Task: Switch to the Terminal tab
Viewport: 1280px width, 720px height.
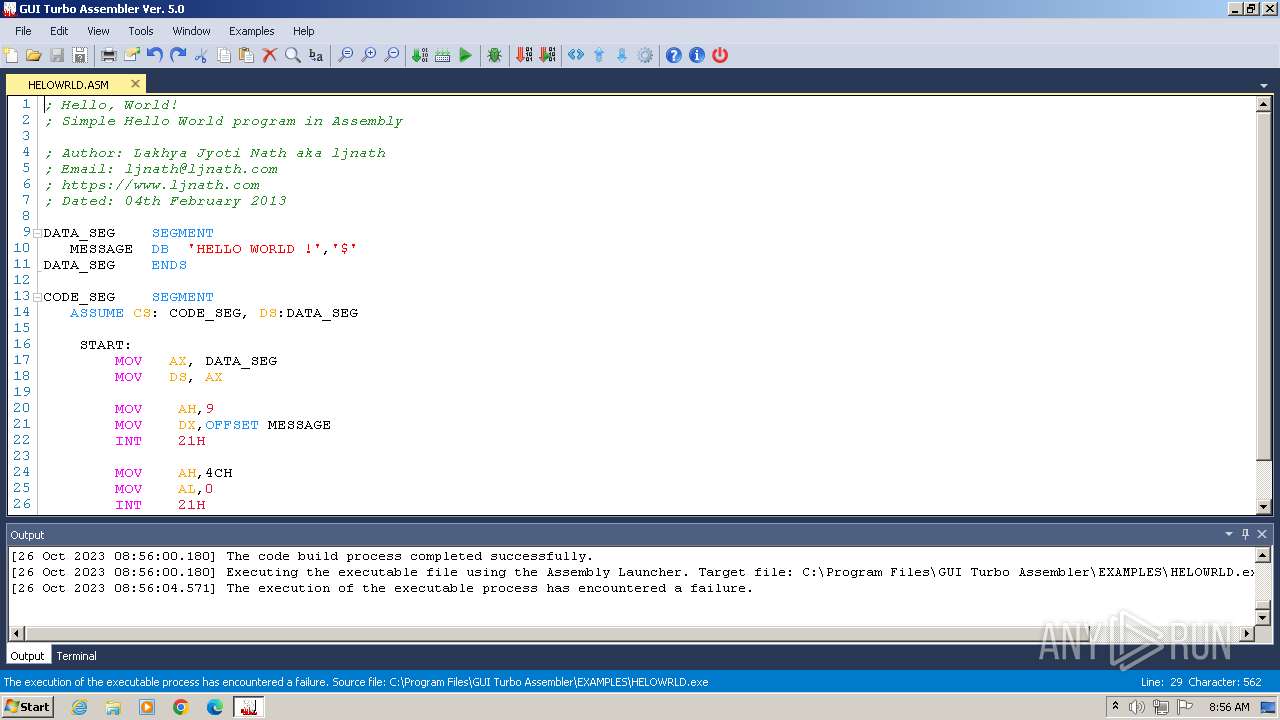Action: 76,656
